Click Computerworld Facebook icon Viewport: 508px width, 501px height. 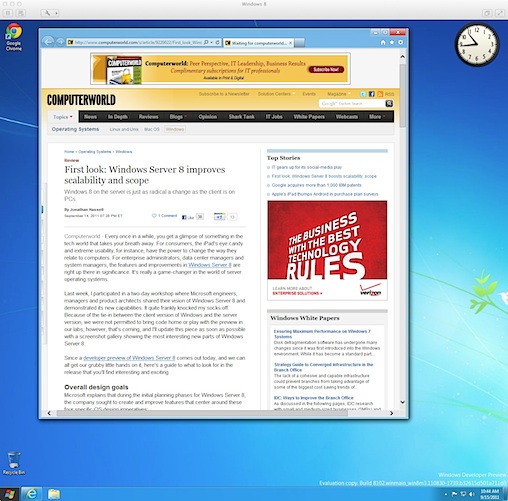tap(372, 94)
